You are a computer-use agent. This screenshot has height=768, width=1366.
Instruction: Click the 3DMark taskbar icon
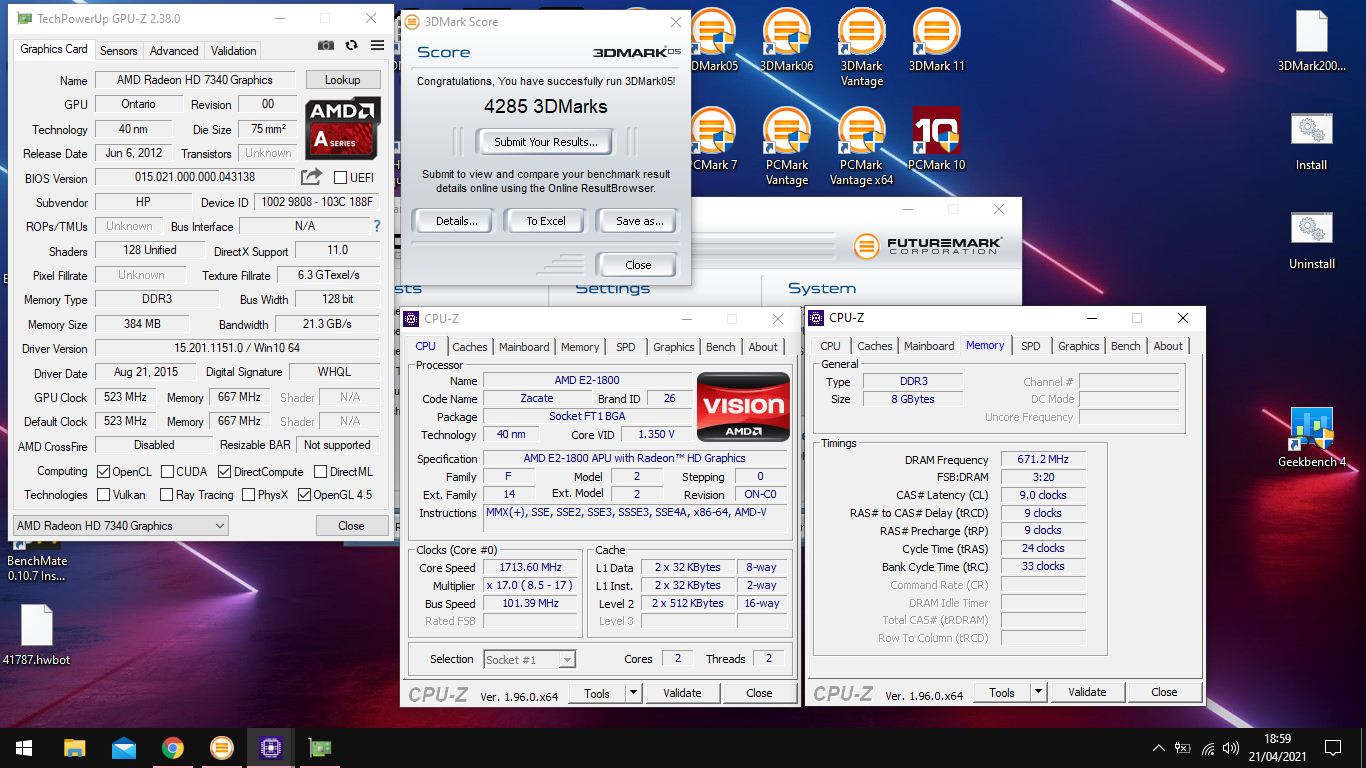pyautogui.click(x=222, y=748)
